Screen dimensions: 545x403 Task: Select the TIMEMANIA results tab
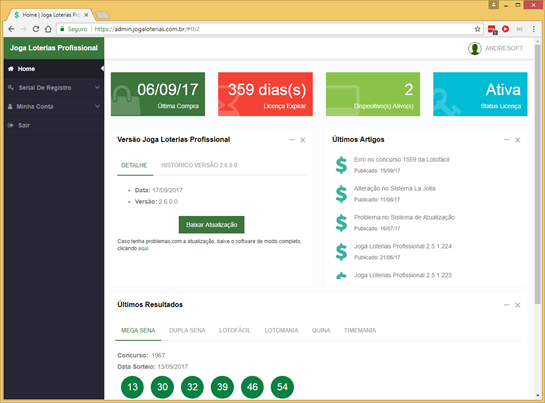pos(360,330)
